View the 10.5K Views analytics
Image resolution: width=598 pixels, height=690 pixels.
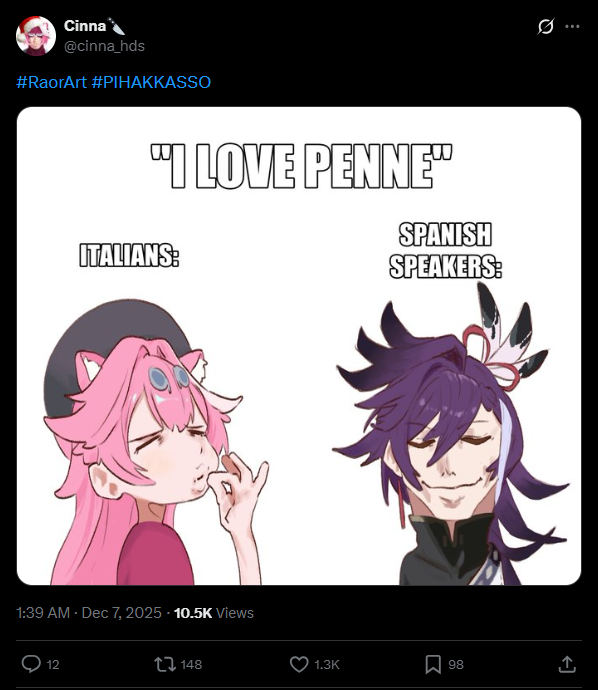pos(214,613)
